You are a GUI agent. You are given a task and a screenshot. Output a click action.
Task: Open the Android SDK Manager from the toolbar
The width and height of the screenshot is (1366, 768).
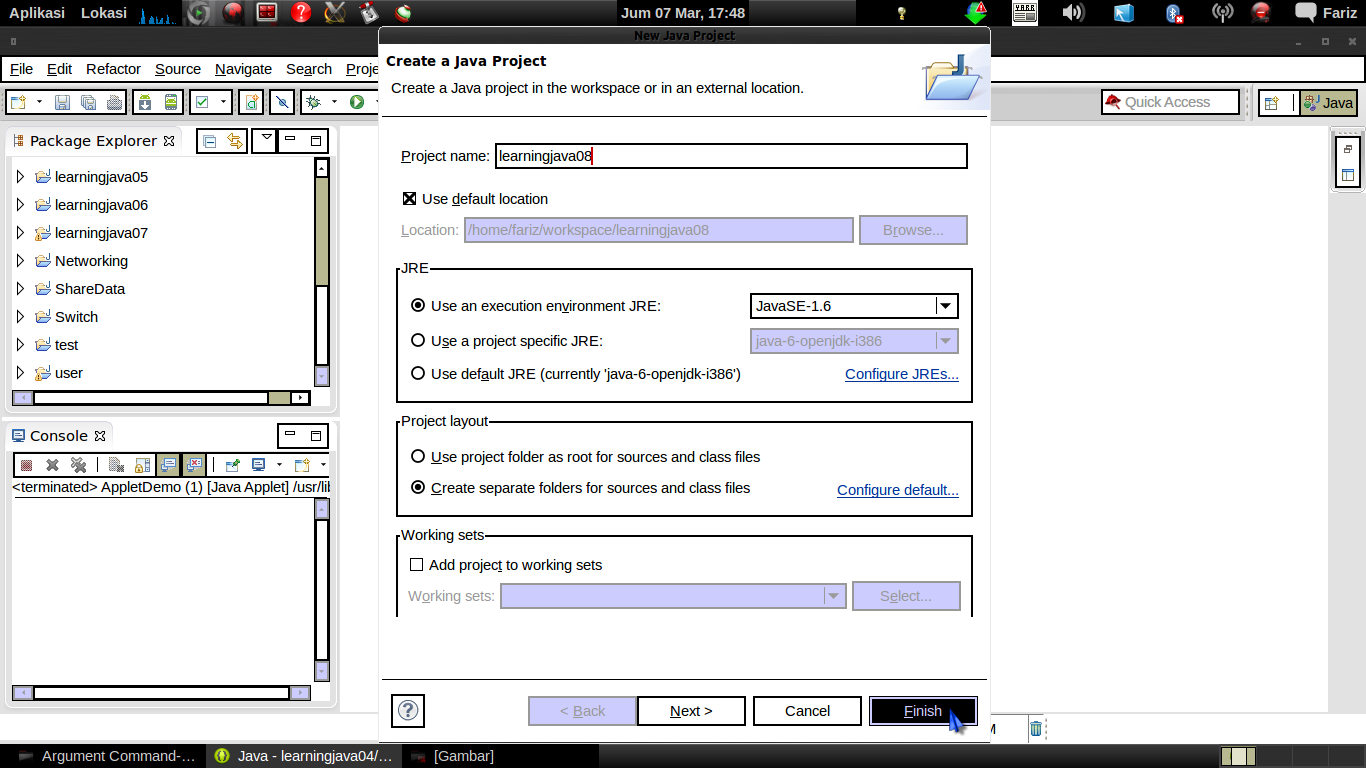(x=145, y=101)
